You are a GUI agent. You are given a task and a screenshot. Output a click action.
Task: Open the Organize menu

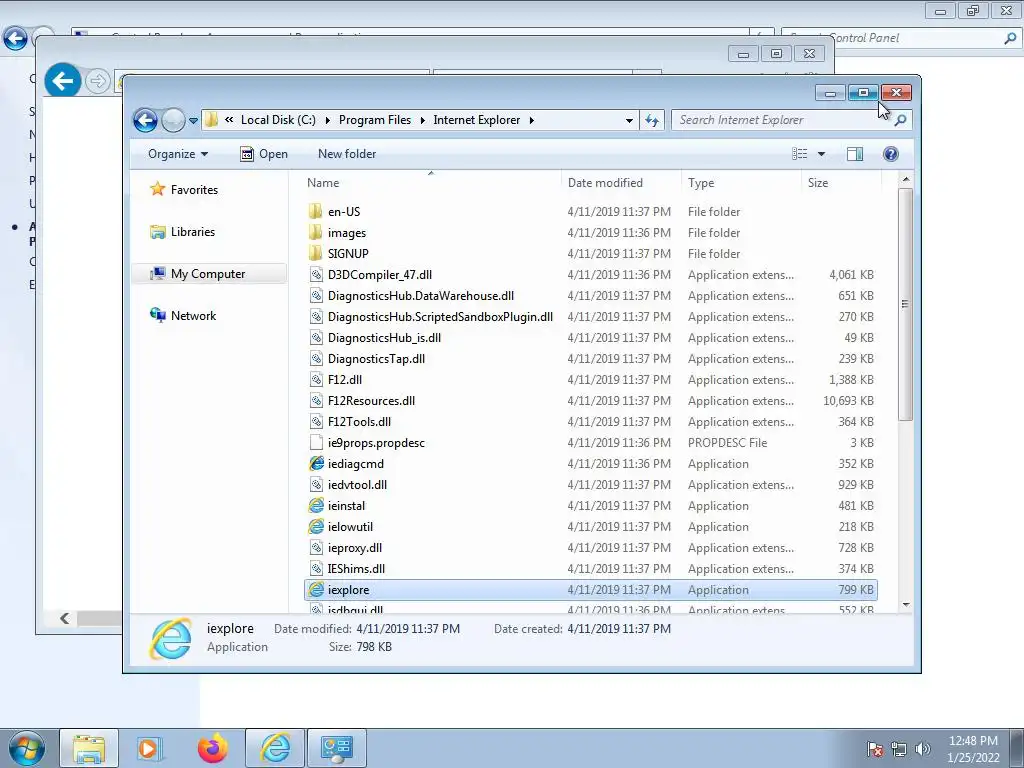coord(178,154)
